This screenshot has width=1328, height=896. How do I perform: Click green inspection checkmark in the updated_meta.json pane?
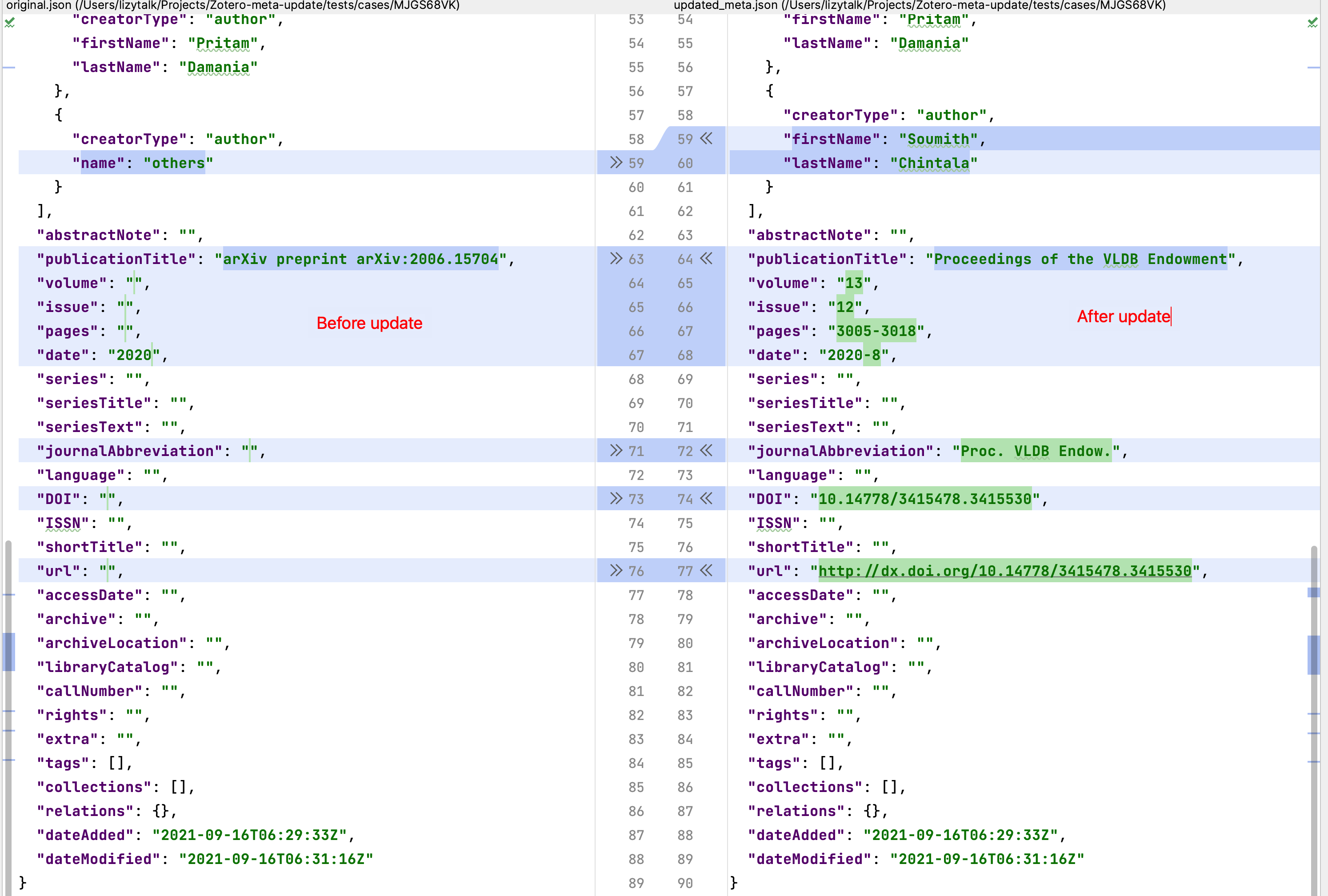click(x=1312, y=23)
